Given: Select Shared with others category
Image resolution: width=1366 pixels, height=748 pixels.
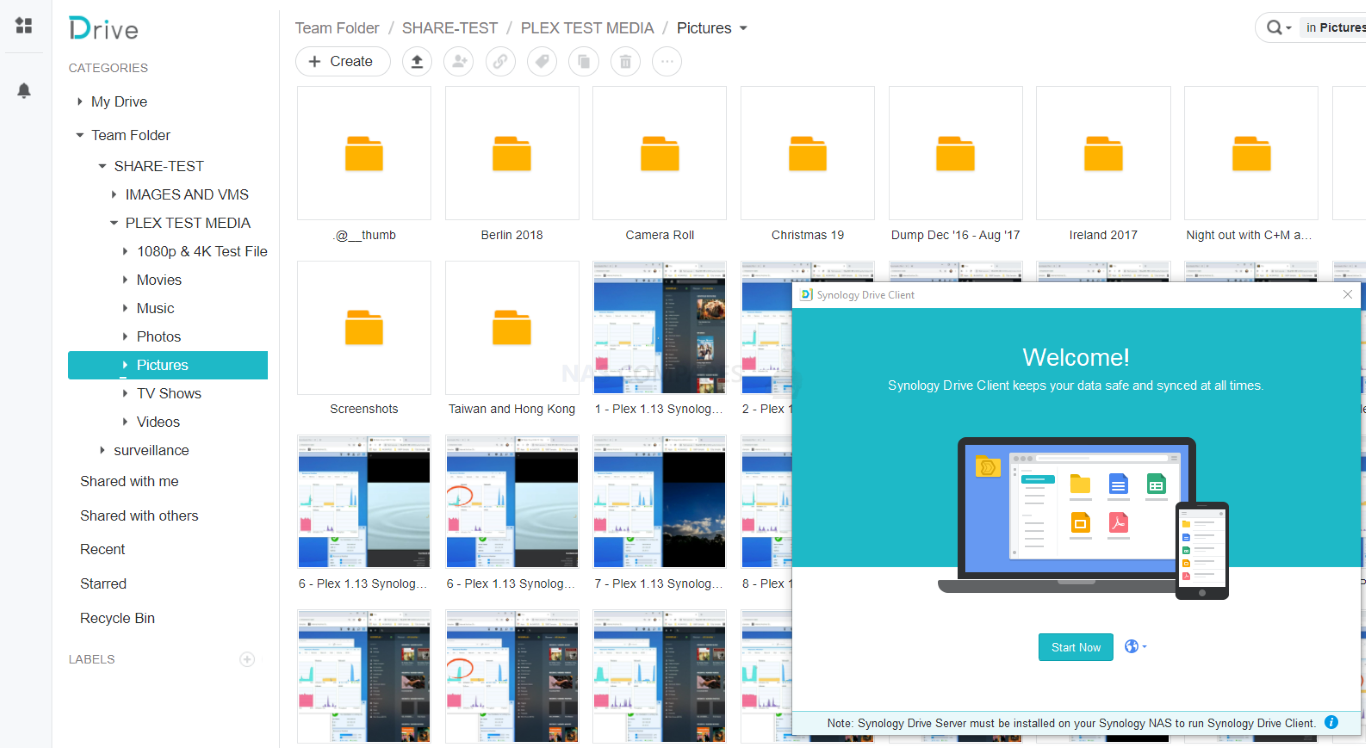Looking at the screenshot, I should 139,516.
